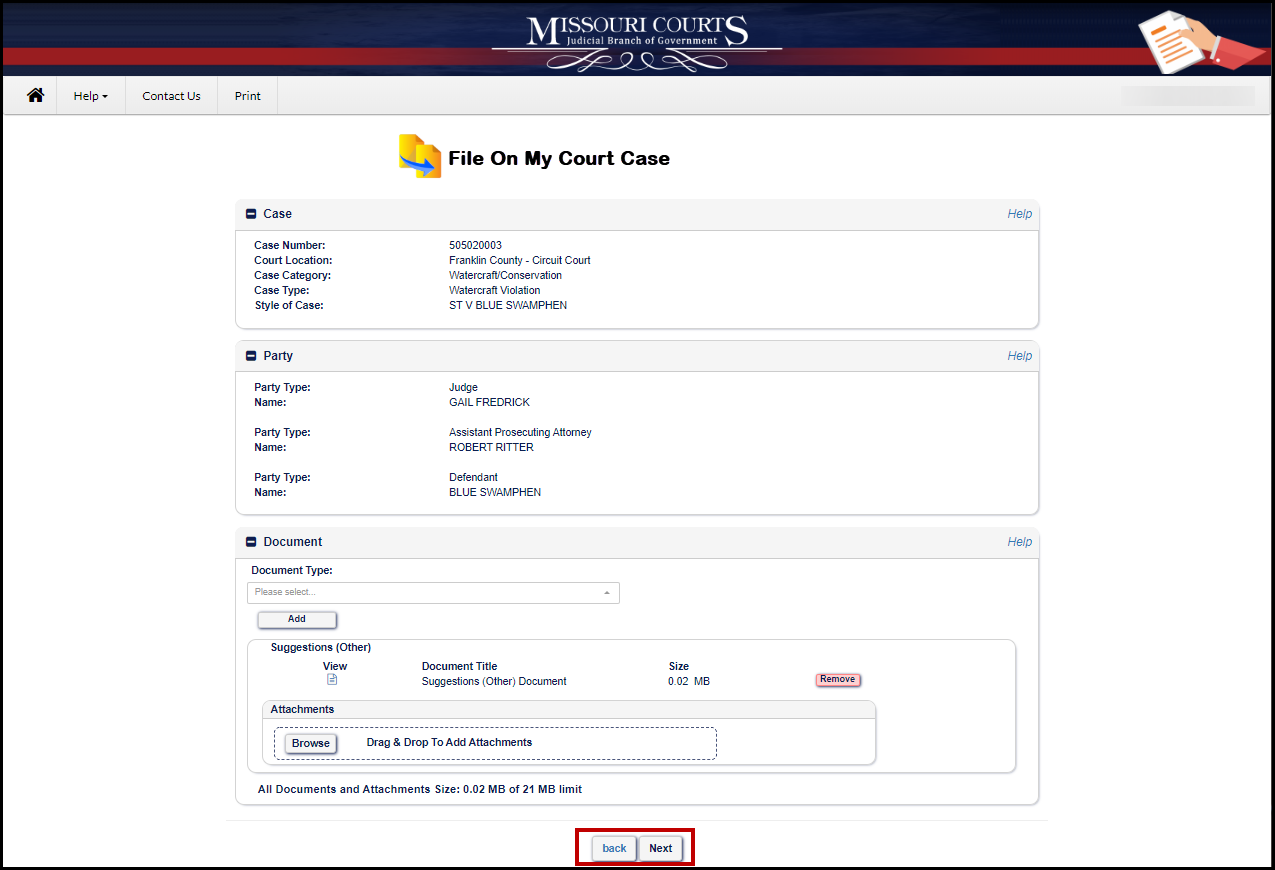
Task: Click the back button
Action: tap(614, 849)
